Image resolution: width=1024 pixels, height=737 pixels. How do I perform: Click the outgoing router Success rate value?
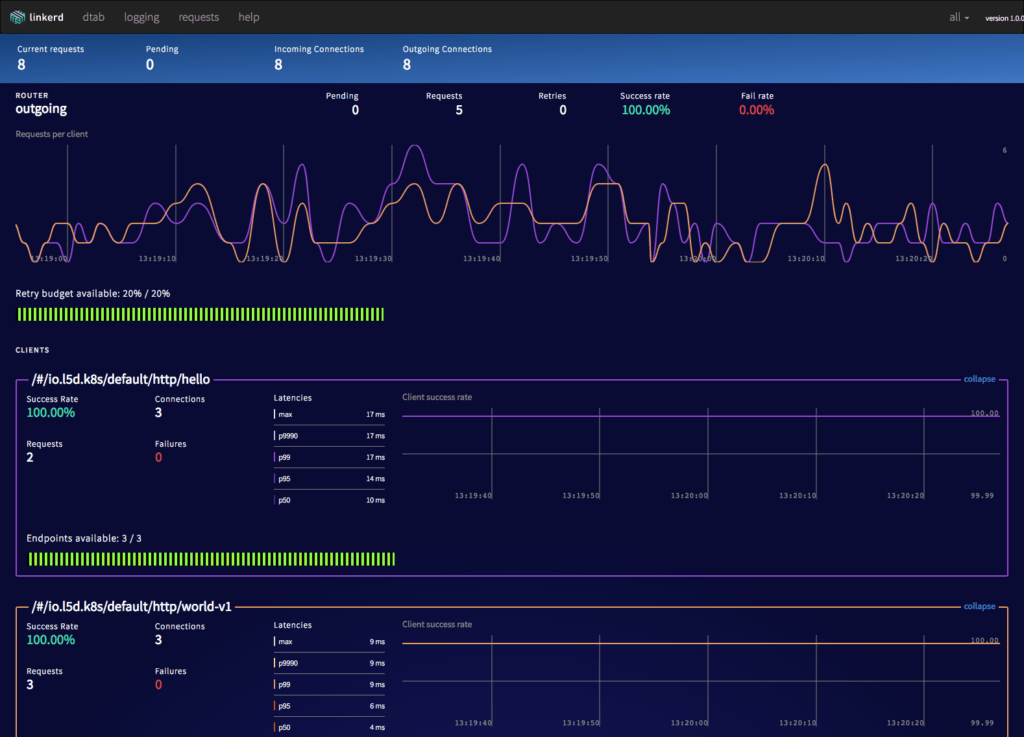pos(645,110)
